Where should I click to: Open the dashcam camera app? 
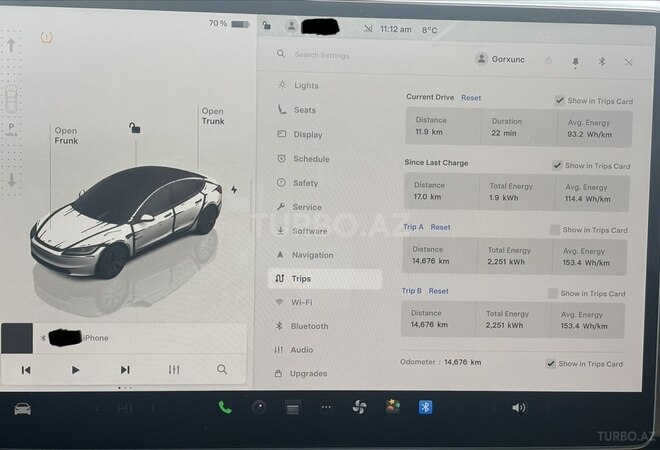click(x=259, y=407)
